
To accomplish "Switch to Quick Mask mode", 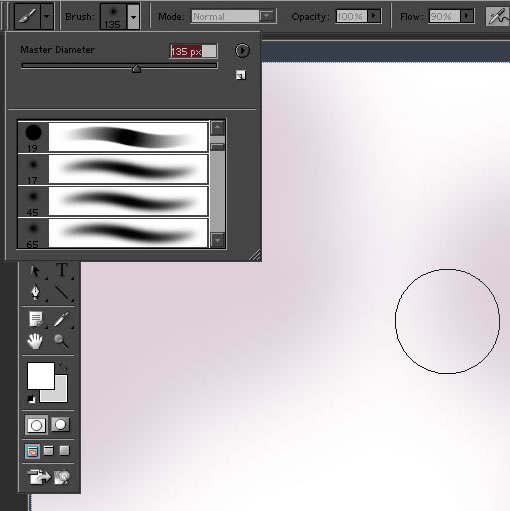I will point(61,424).
